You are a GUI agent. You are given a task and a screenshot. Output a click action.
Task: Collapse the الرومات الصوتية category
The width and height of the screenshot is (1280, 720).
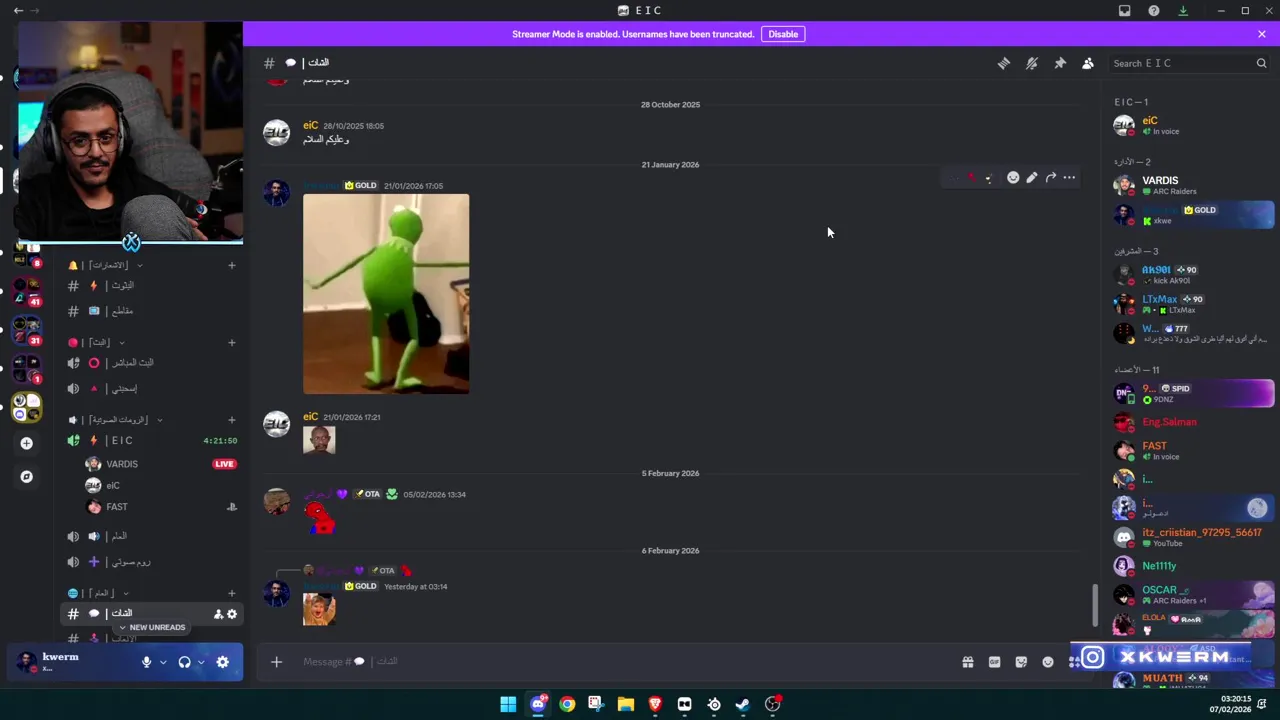(x=115, y=420)
